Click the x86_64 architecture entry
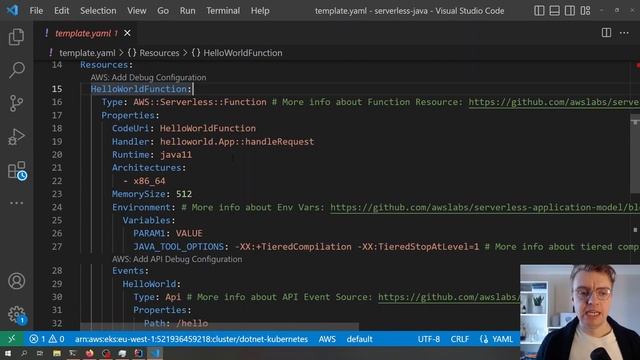Image resolution: width=640 pixels, height=360 pixels. point(149,181)
